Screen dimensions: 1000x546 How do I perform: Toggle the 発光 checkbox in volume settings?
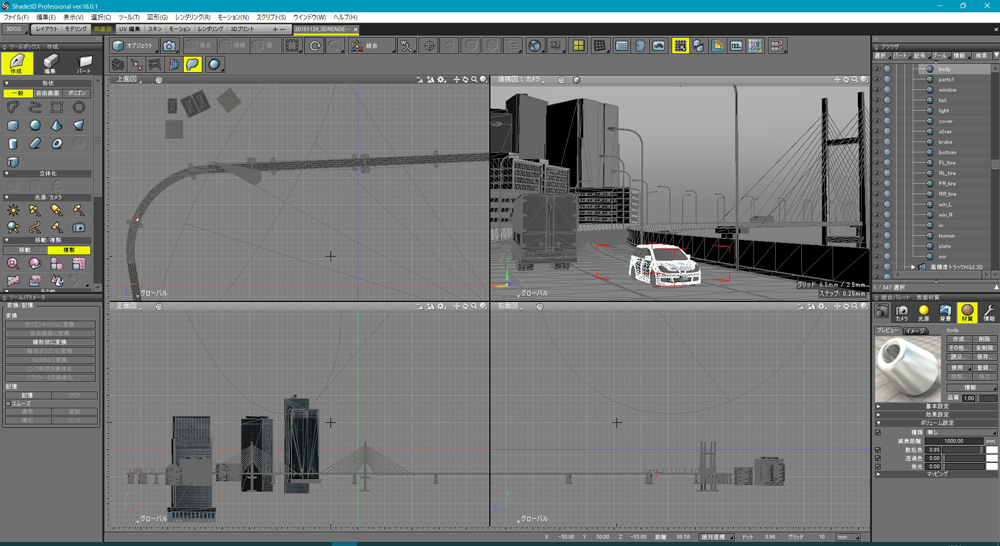tap(878, 466)
